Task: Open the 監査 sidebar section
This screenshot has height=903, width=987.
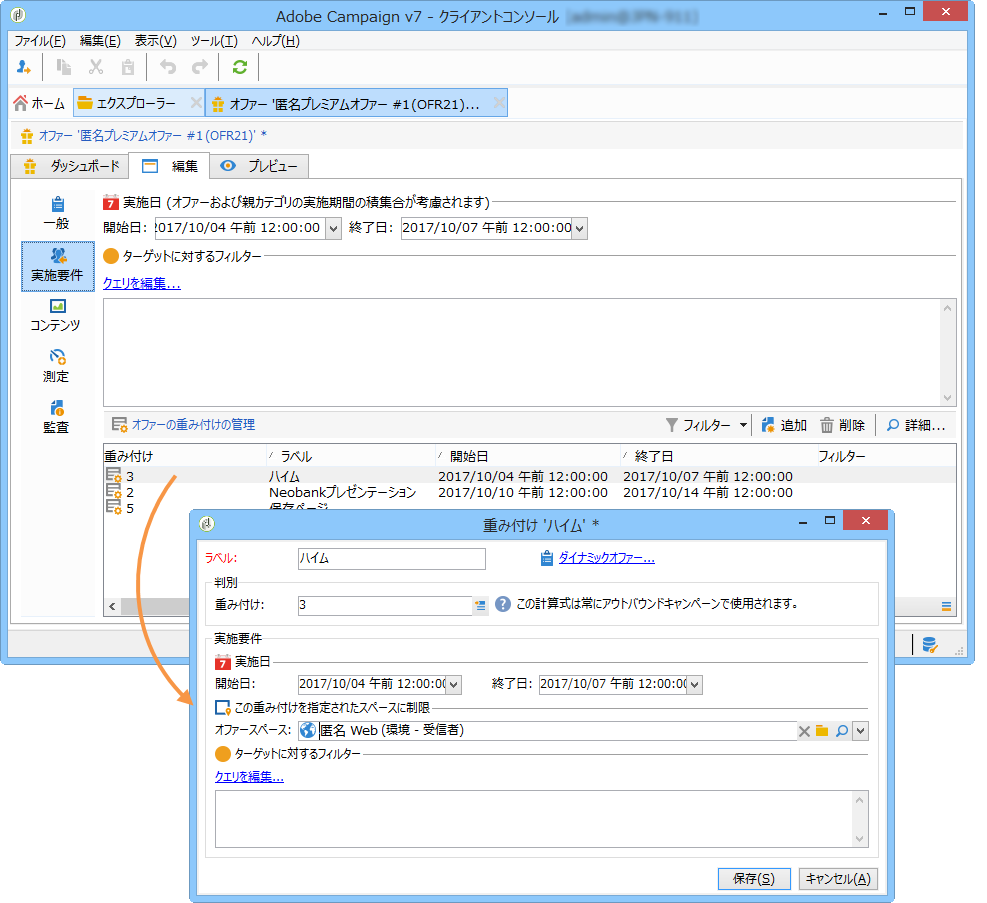Action: click(56, 417)
